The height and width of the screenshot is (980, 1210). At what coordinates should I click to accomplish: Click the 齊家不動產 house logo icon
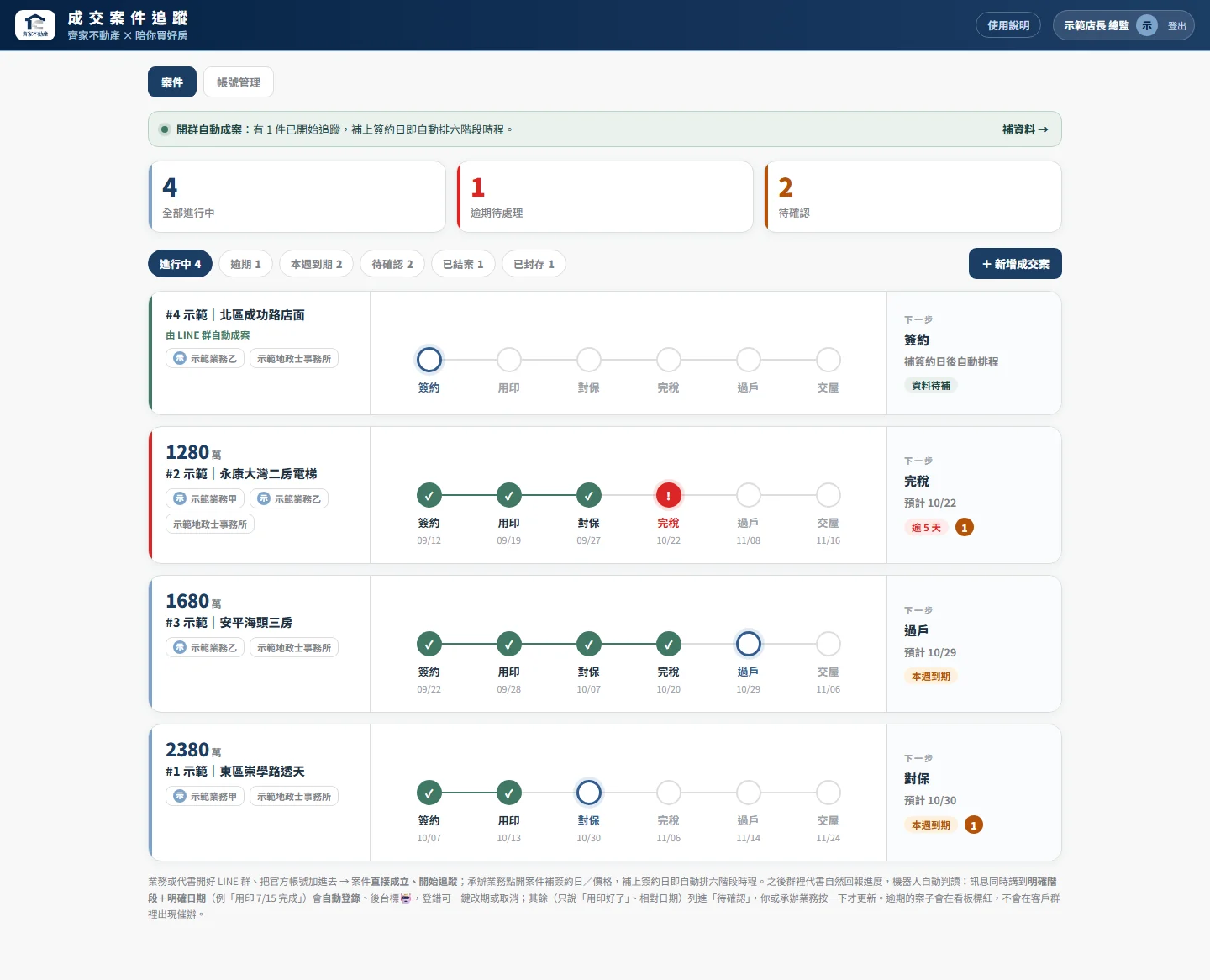[35, 25]
